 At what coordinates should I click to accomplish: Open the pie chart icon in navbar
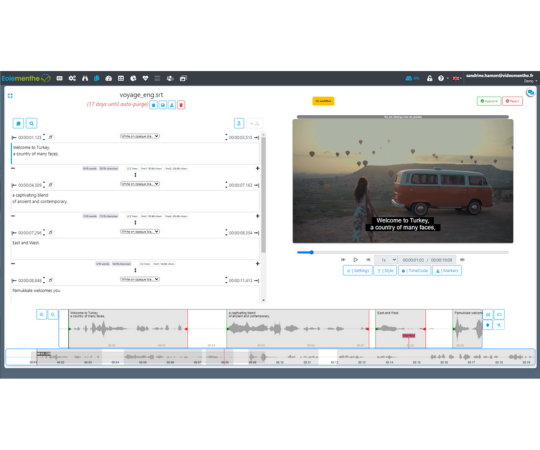point(133,79)
